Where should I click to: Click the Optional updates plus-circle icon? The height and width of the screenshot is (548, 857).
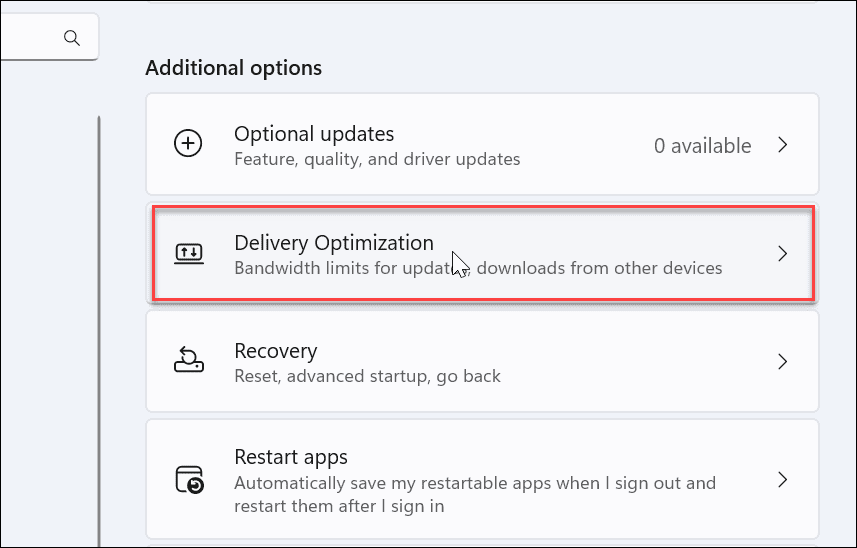tap(187, 145)
